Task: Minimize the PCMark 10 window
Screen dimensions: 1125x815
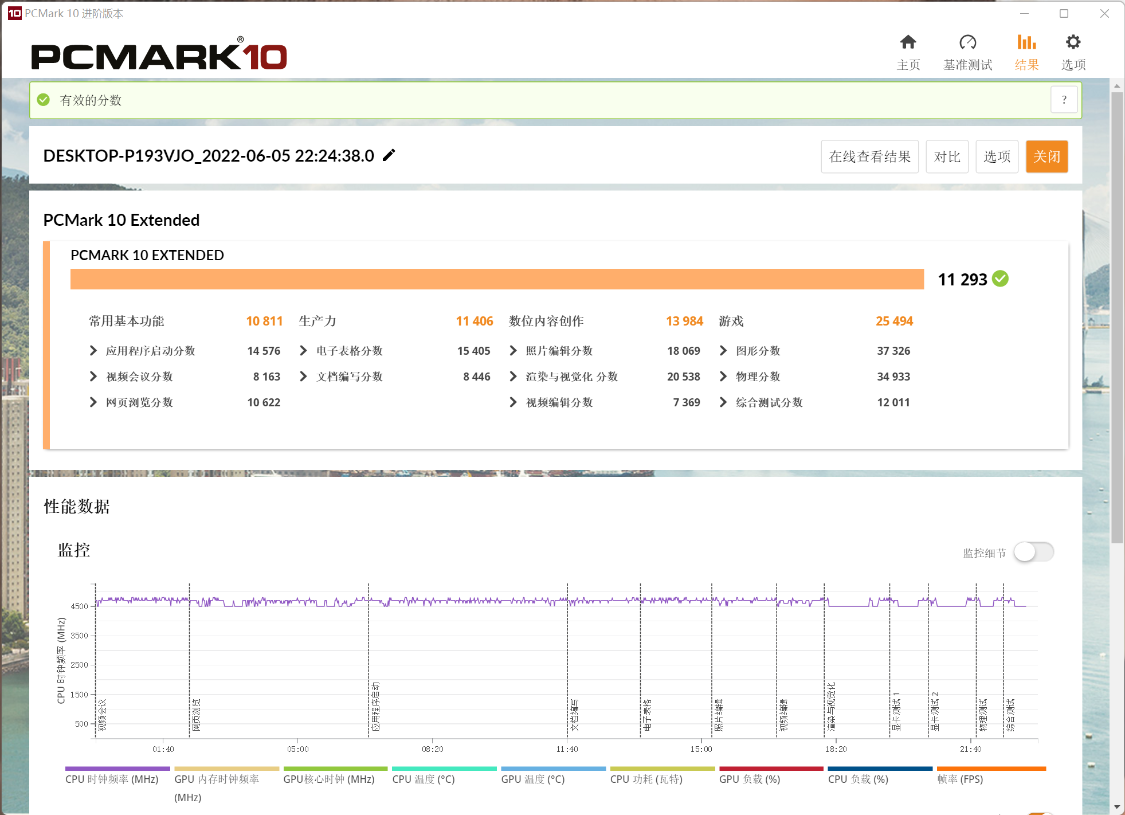Action: point(1025,14)
